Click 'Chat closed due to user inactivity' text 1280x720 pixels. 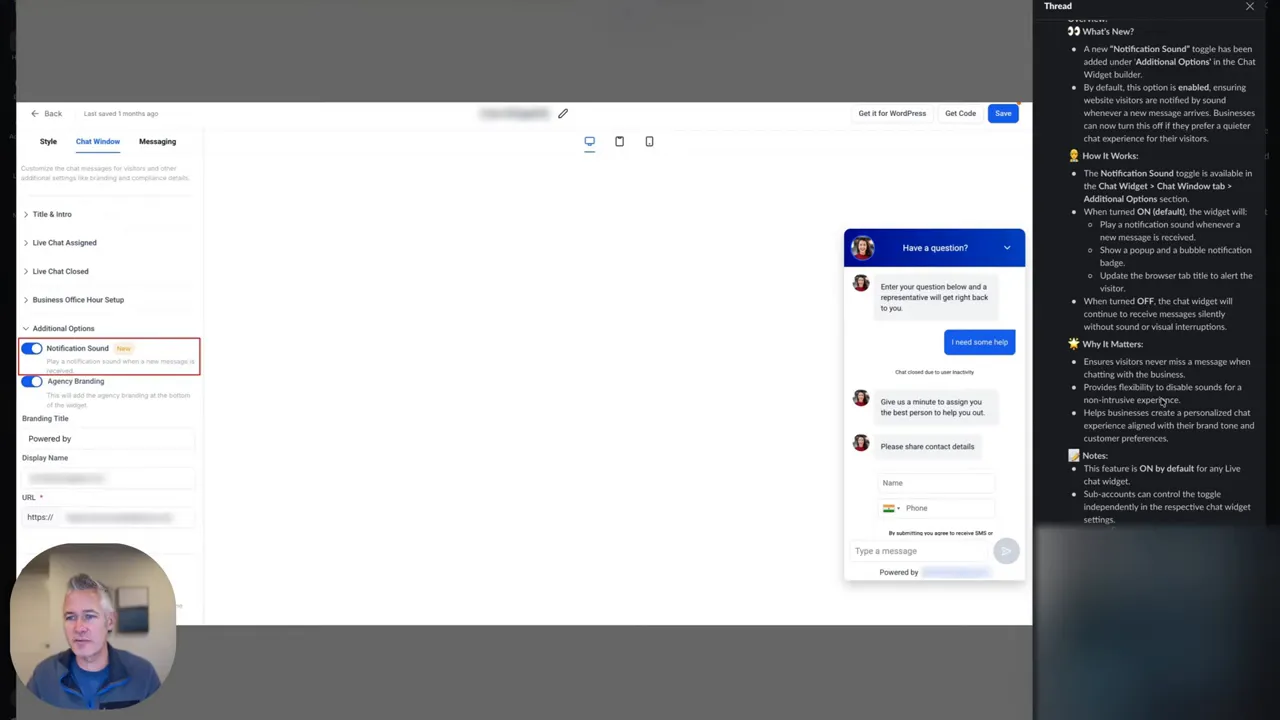[934, 372]
